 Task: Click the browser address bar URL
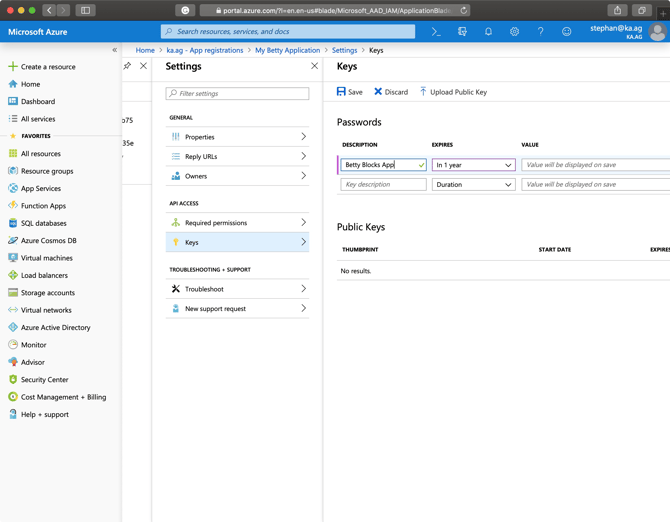tap(335, 10)
